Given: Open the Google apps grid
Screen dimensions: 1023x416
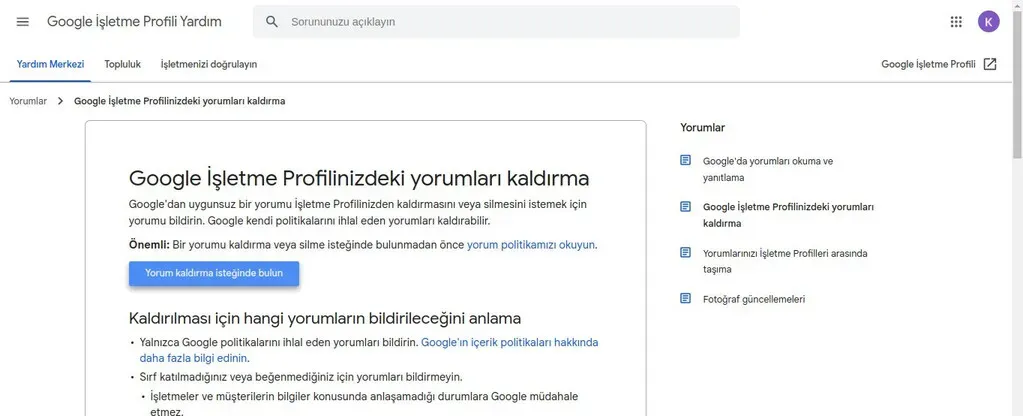Looking at the screenshot, I should (x=956, y=22).
